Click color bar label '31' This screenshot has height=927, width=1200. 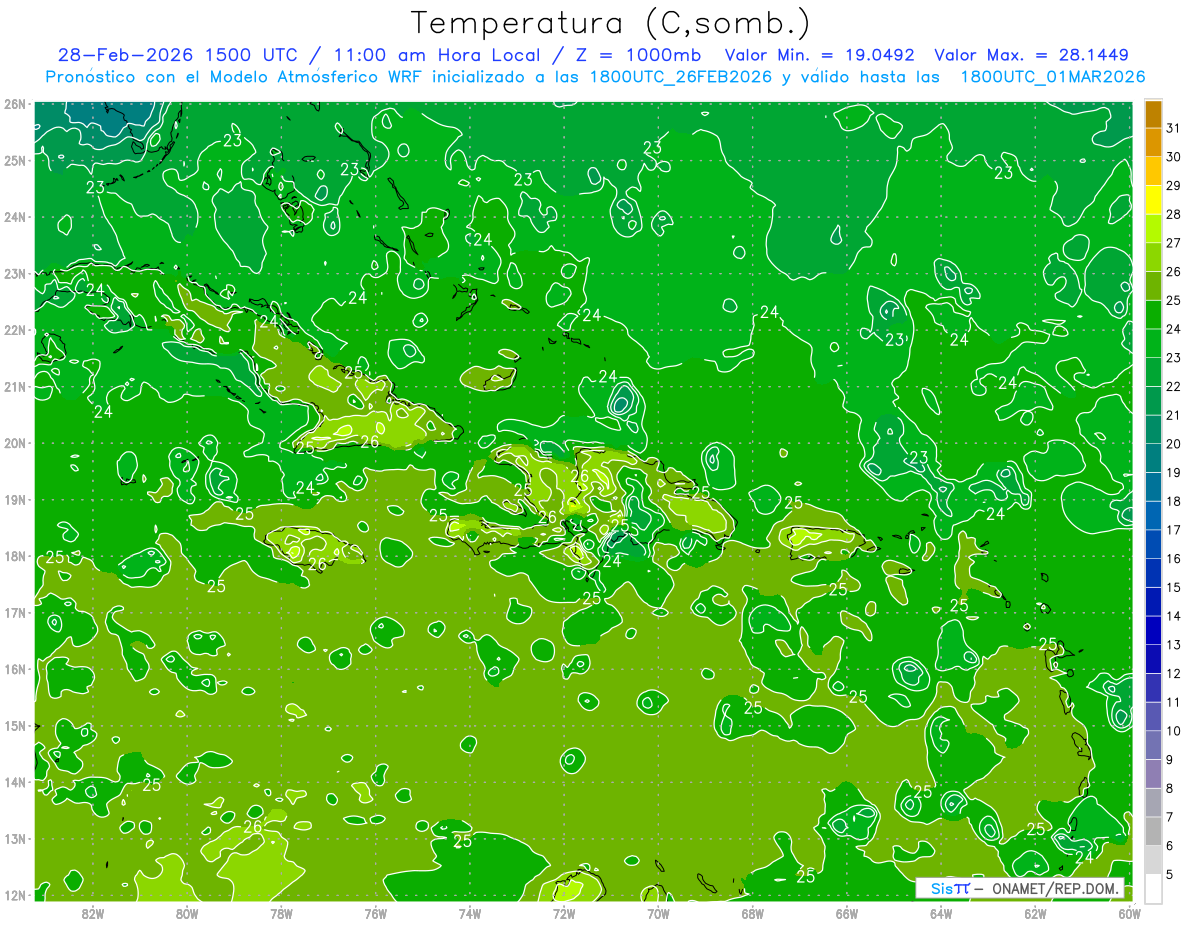1174,128
